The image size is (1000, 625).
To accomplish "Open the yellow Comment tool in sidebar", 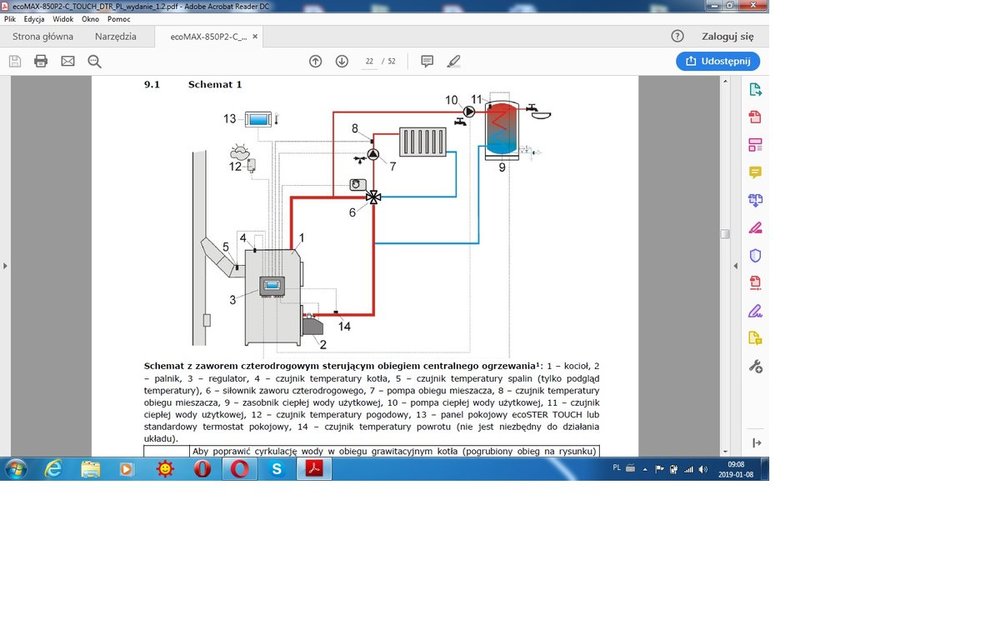I will pyautogui.click(x=755, y=172).
